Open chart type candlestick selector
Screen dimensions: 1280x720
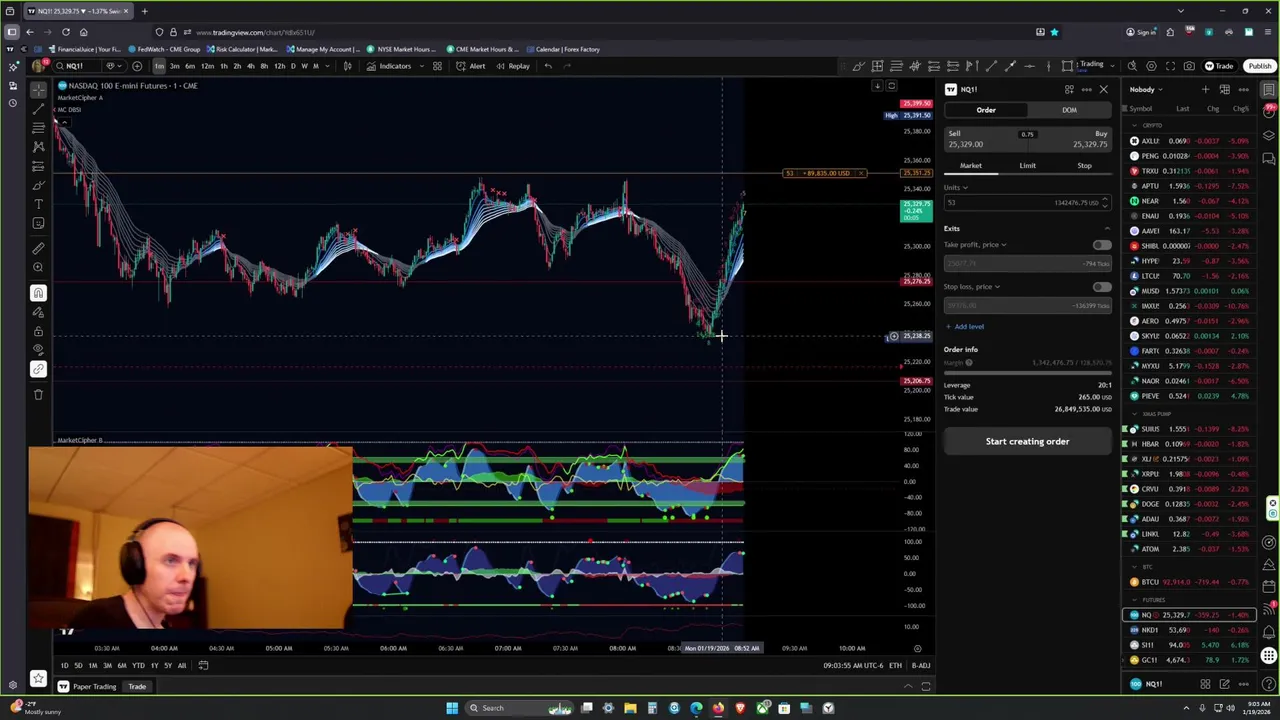(x=347, y=66)
